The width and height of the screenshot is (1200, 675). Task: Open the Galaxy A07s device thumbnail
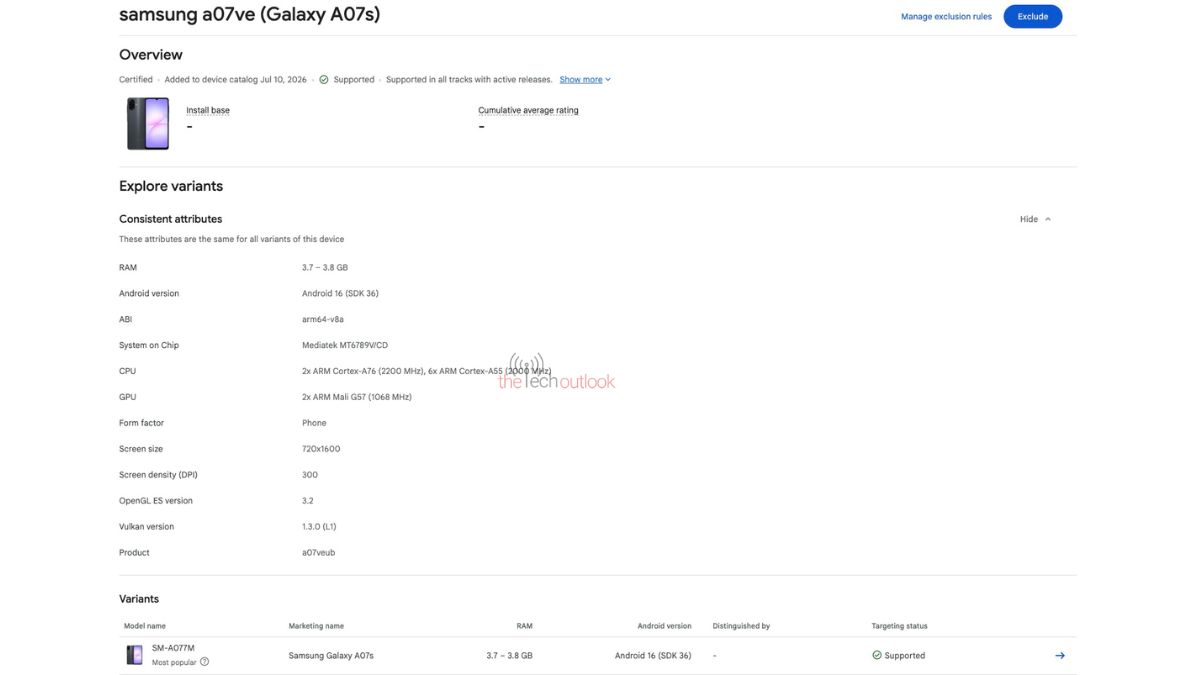[x=148, y=124]
